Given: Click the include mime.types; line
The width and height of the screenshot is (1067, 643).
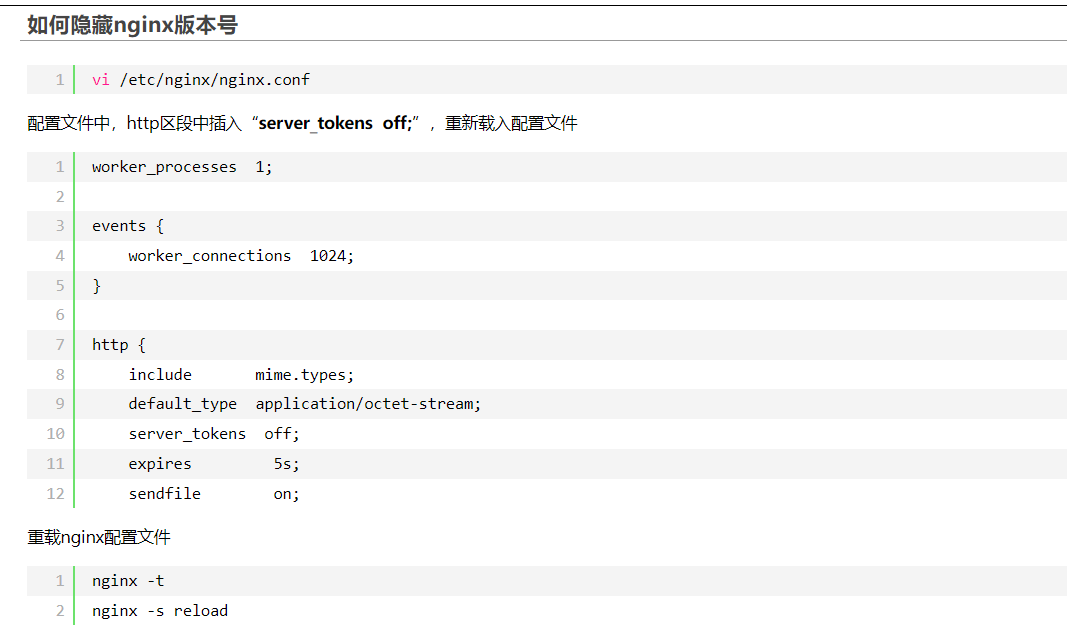Looking at the screenshot, I should click(x=241, y=375).
